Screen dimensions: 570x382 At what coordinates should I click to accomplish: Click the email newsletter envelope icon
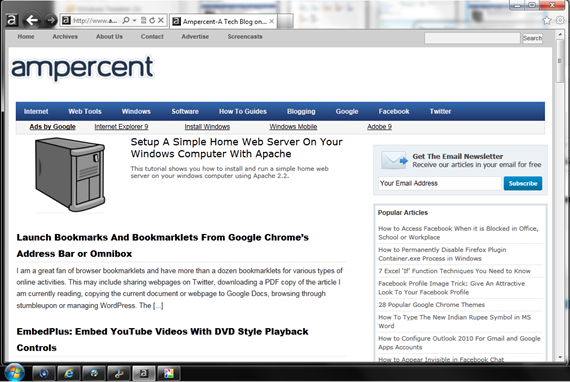coord(394,160)
